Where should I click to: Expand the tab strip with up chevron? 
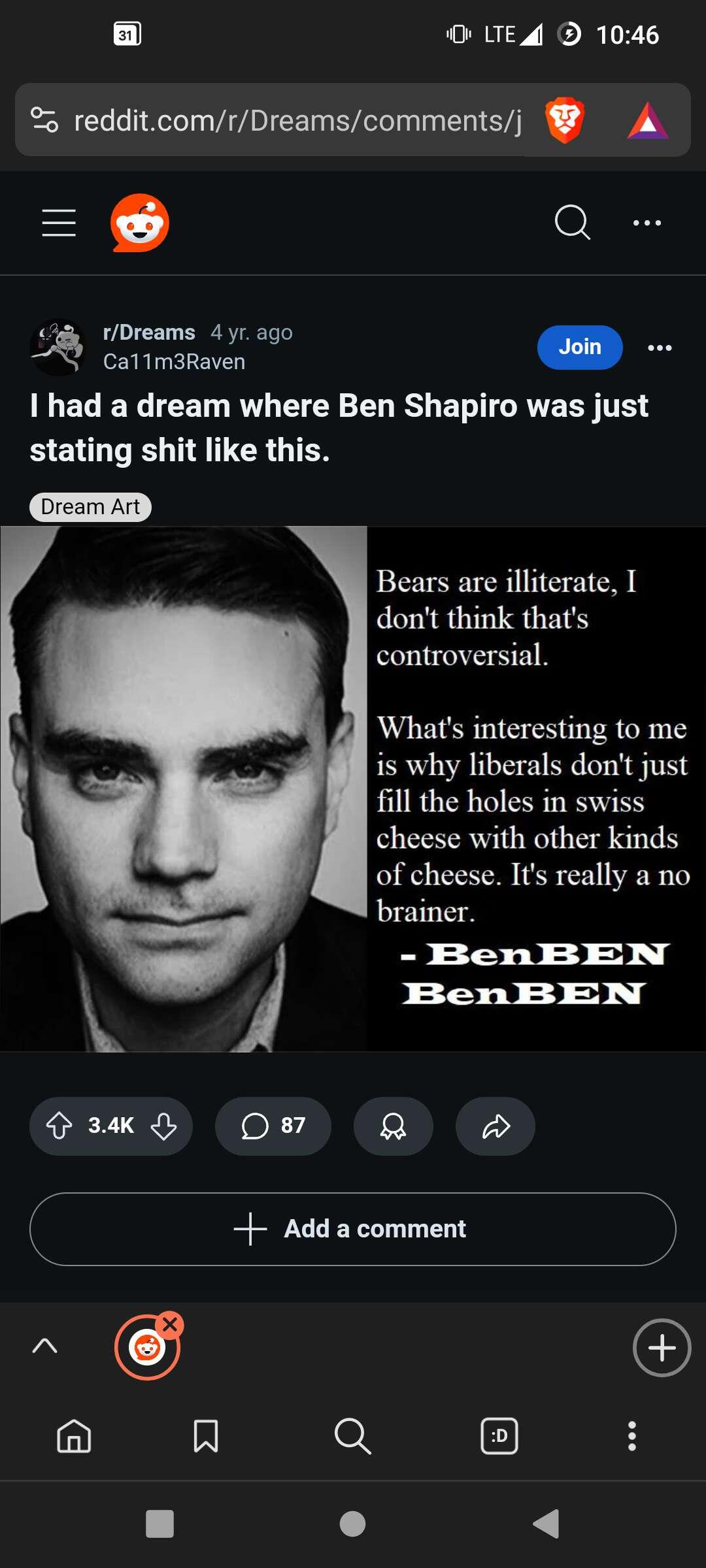pos(45,1346)
